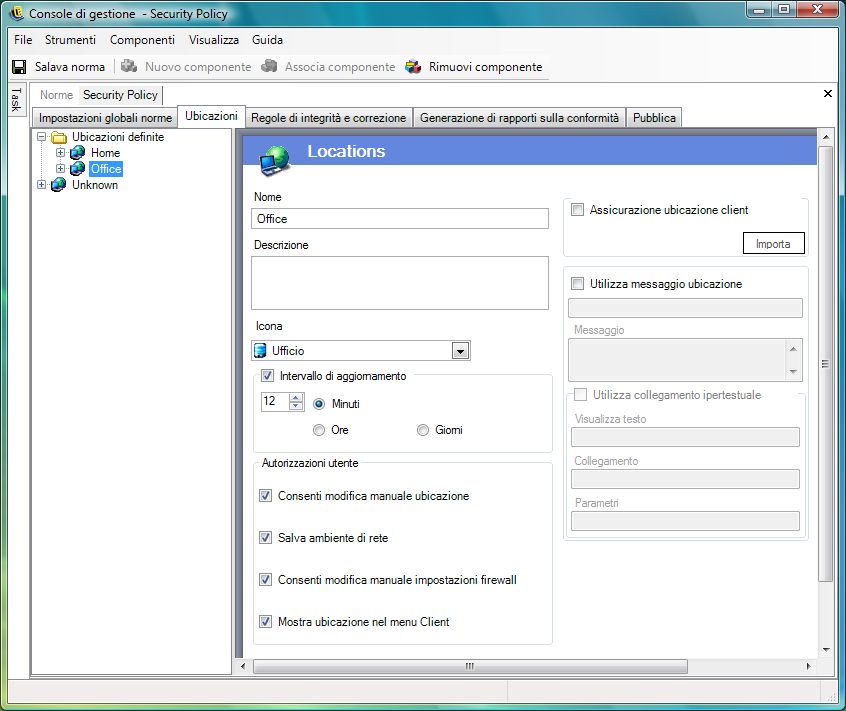Click the Security Policy tab
846x711 pixels.
pos(120,95)
